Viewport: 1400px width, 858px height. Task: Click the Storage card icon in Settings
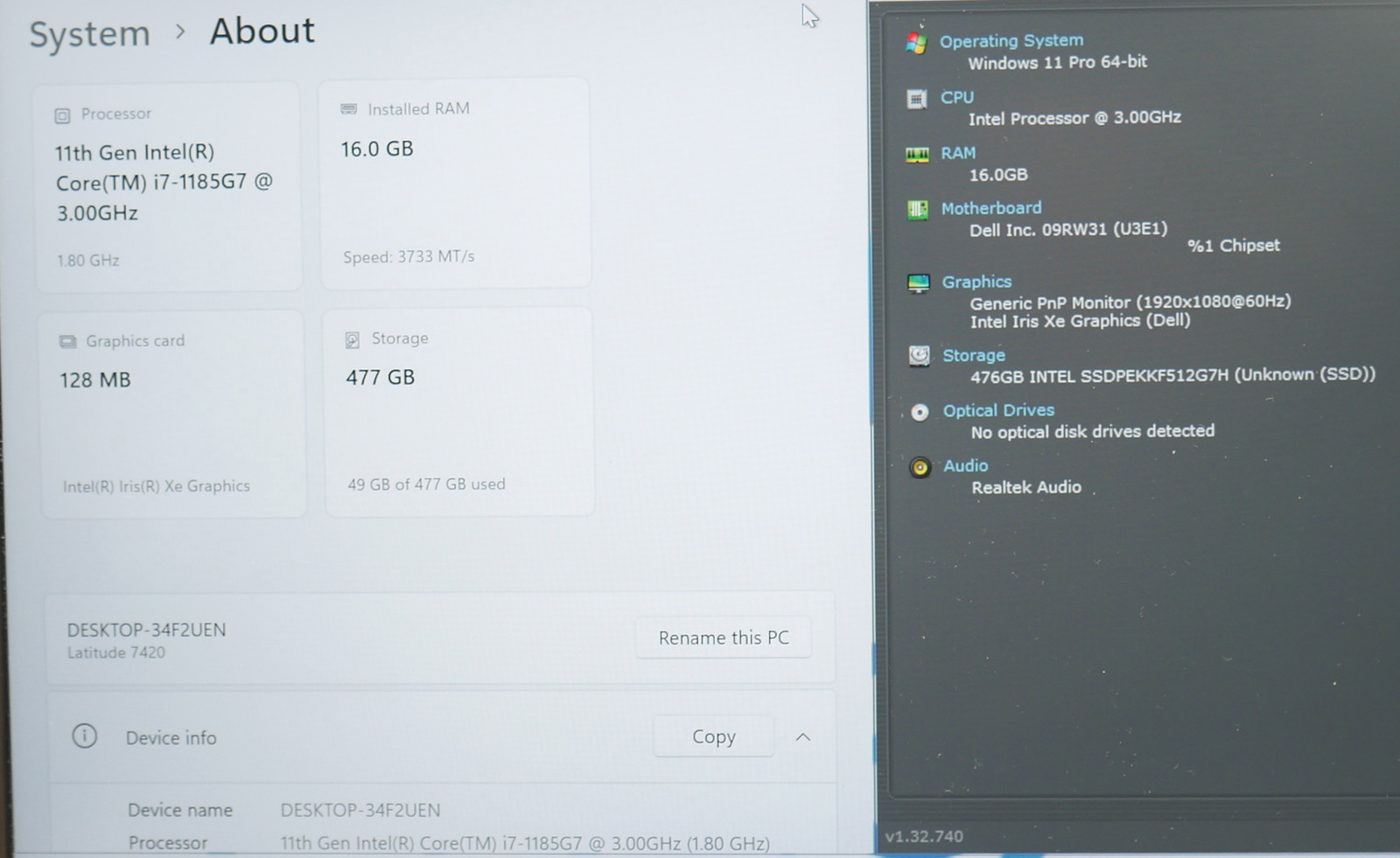point(352,339)
